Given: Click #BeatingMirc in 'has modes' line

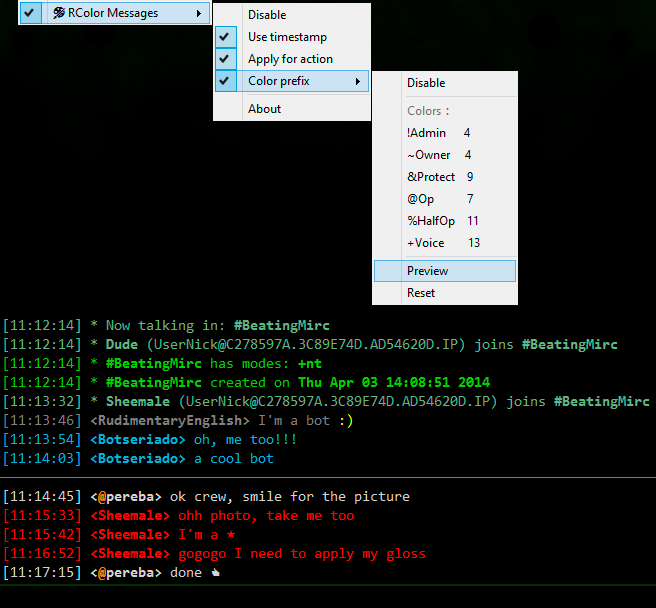Looking at the screenshot, I should click(154, 364).
